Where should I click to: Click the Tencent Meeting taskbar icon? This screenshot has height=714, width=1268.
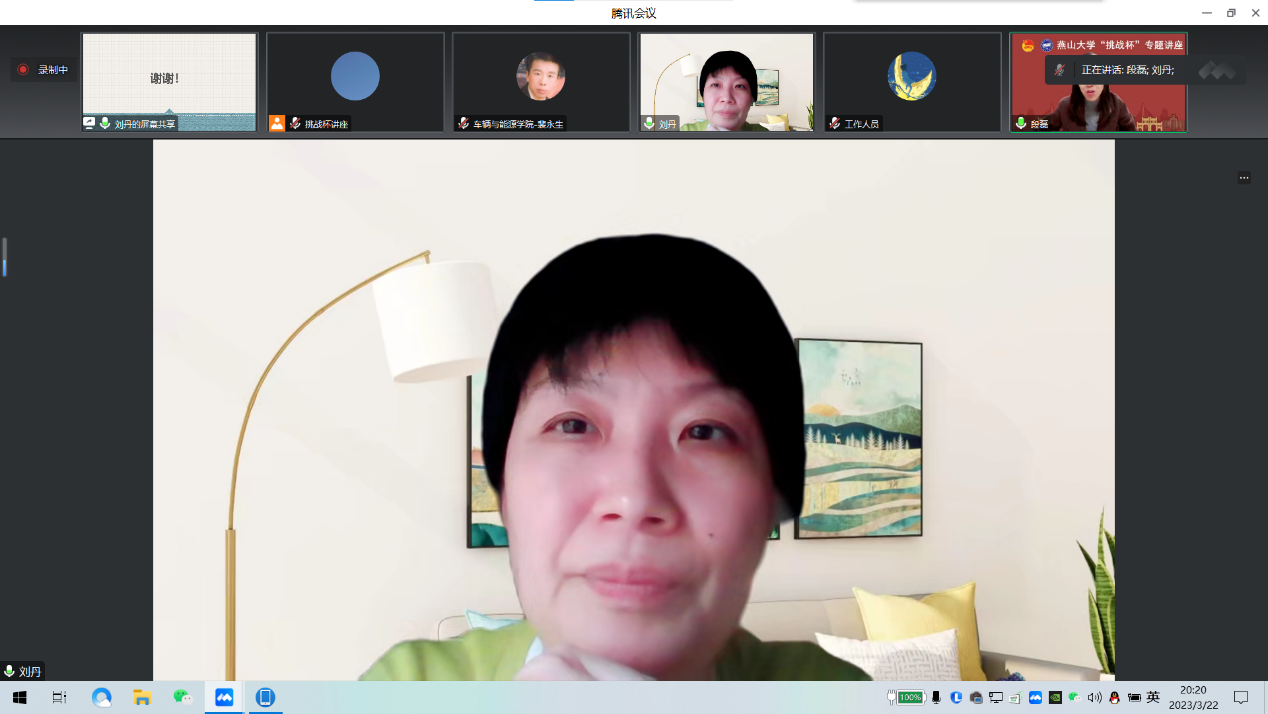click(x=224, y=697)
